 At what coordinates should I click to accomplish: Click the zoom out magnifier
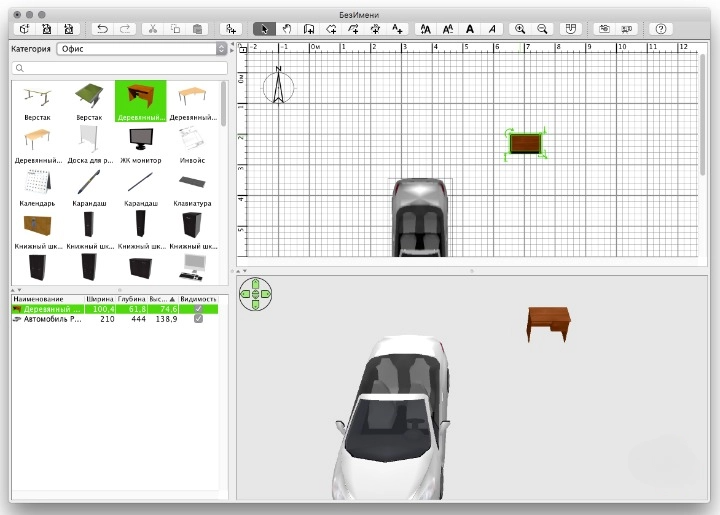coord(542,29)
